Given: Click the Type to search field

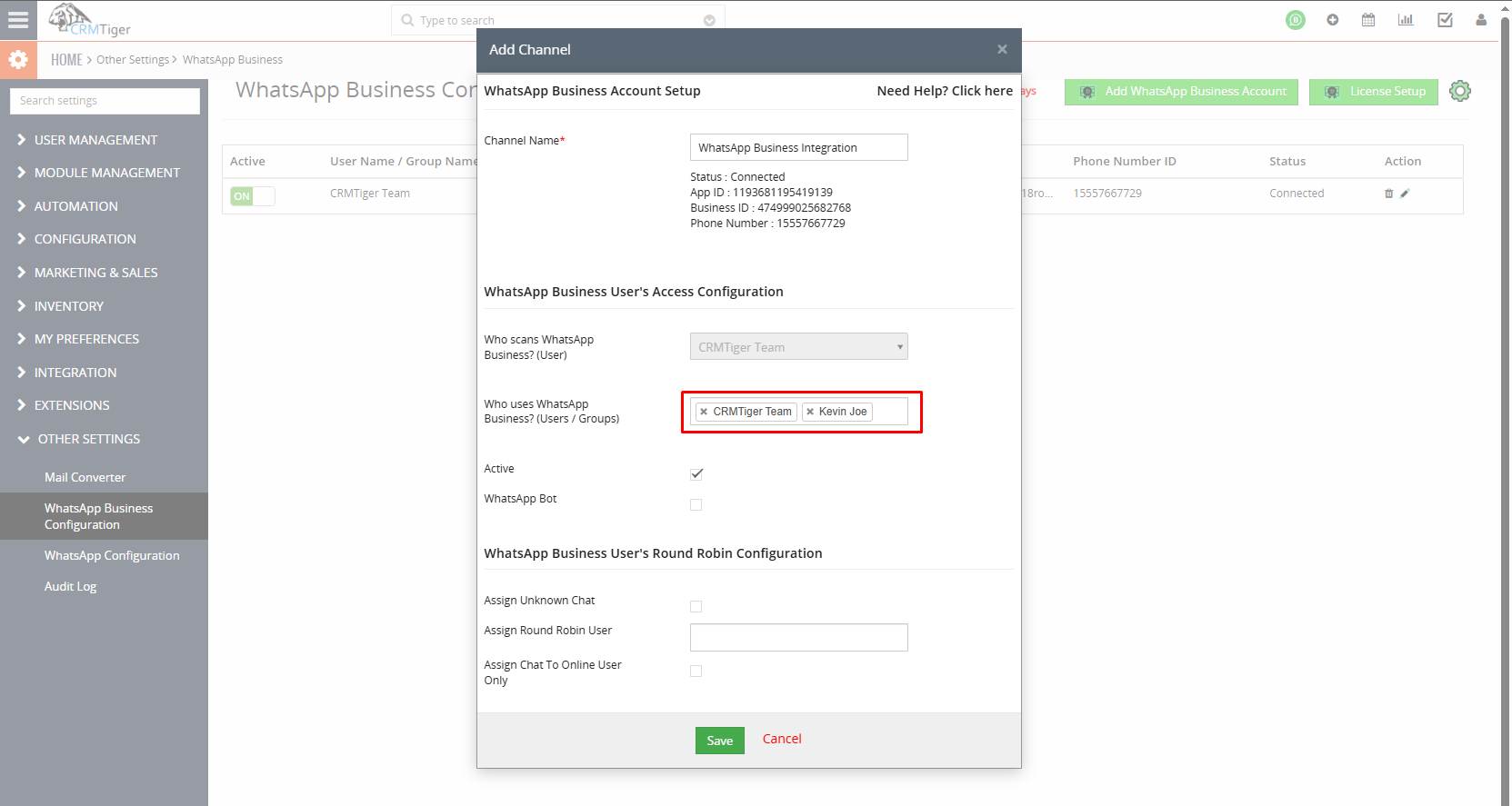Looking at the screenshot, I should 559,20.
